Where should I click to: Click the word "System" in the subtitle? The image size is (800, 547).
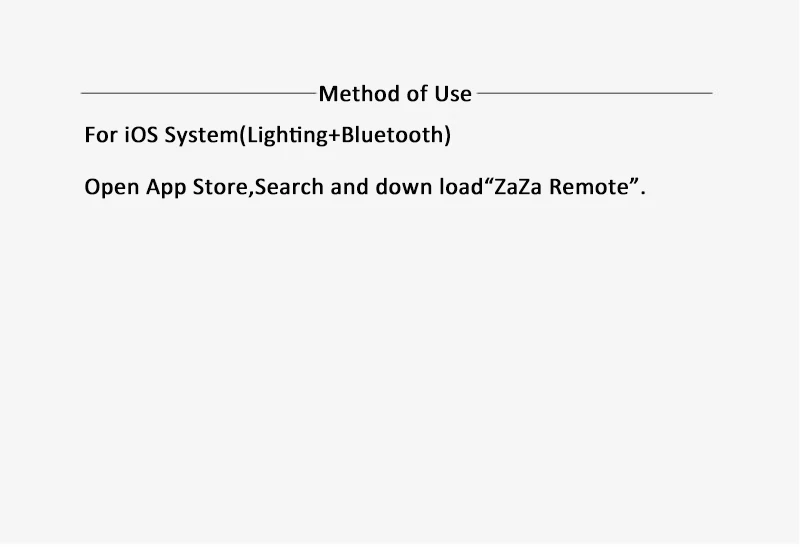(202, 136)
